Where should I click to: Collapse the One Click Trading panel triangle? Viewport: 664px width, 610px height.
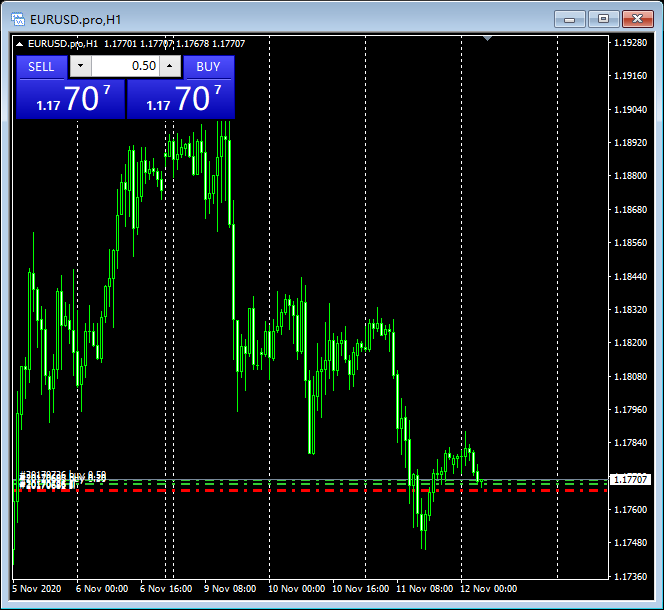pyautogui.click(x=19, y=44)
